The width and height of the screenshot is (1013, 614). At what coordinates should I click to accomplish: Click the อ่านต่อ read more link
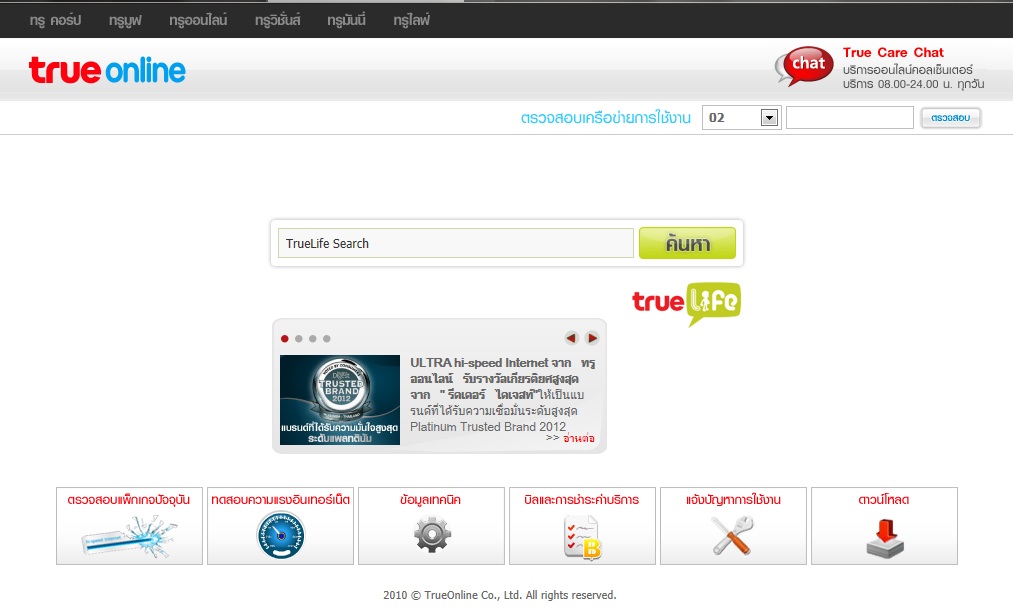point(578,438)
